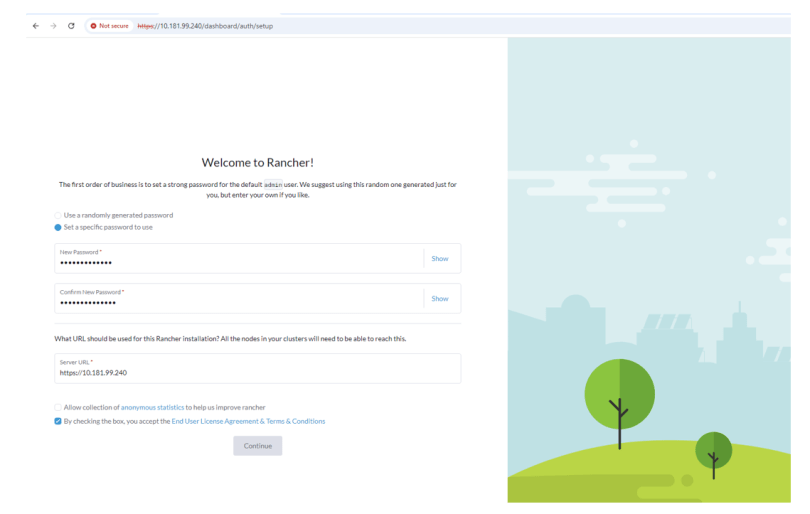Image resolution: width=810 pixels, height=514 pixels.
Task: Click the highlighted admin username text
Action: click(273, 185)
